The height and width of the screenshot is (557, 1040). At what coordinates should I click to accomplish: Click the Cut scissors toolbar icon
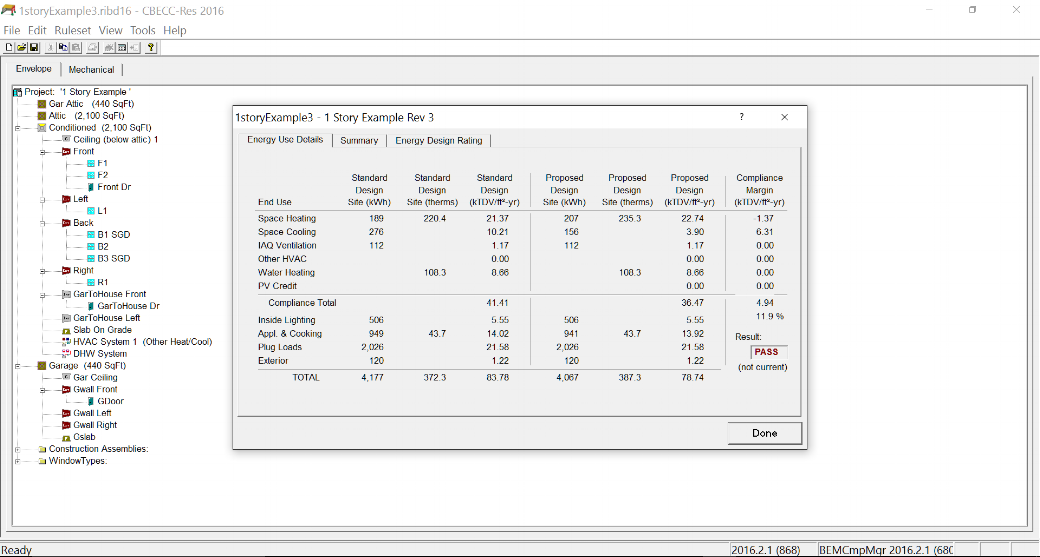pyautogui.click(x=51, y=47)
